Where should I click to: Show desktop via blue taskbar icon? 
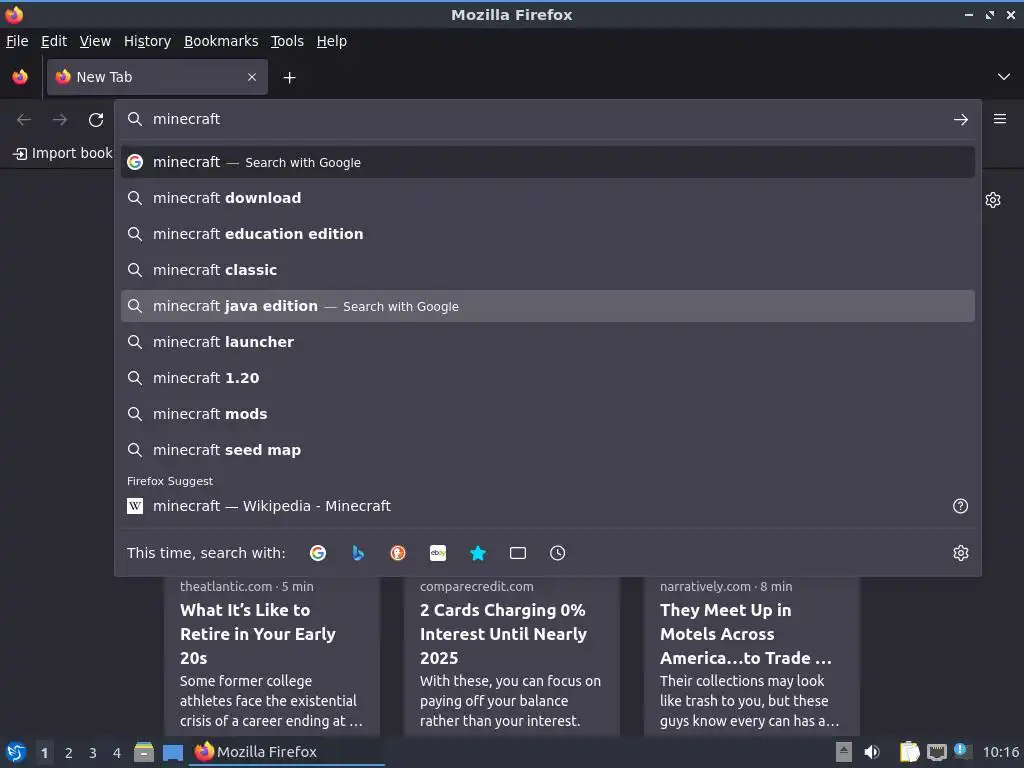pyautogui.click(x=173, y=752)
